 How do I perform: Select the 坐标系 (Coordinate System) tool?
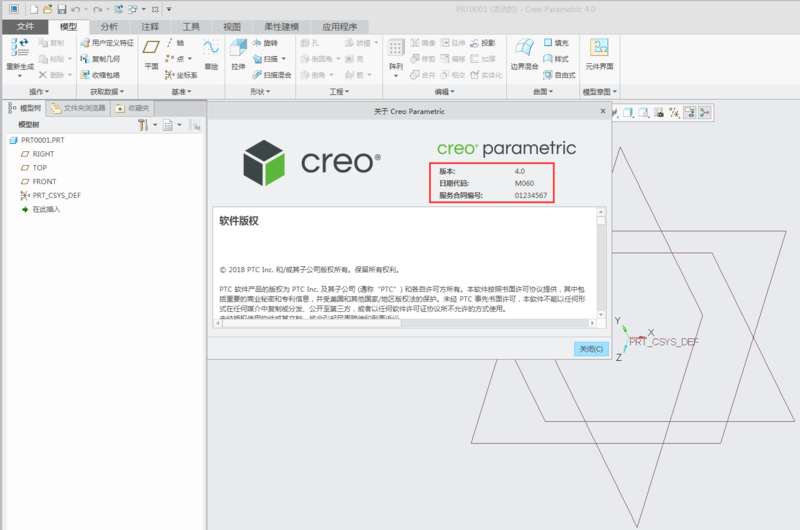(x=181, y=75)
